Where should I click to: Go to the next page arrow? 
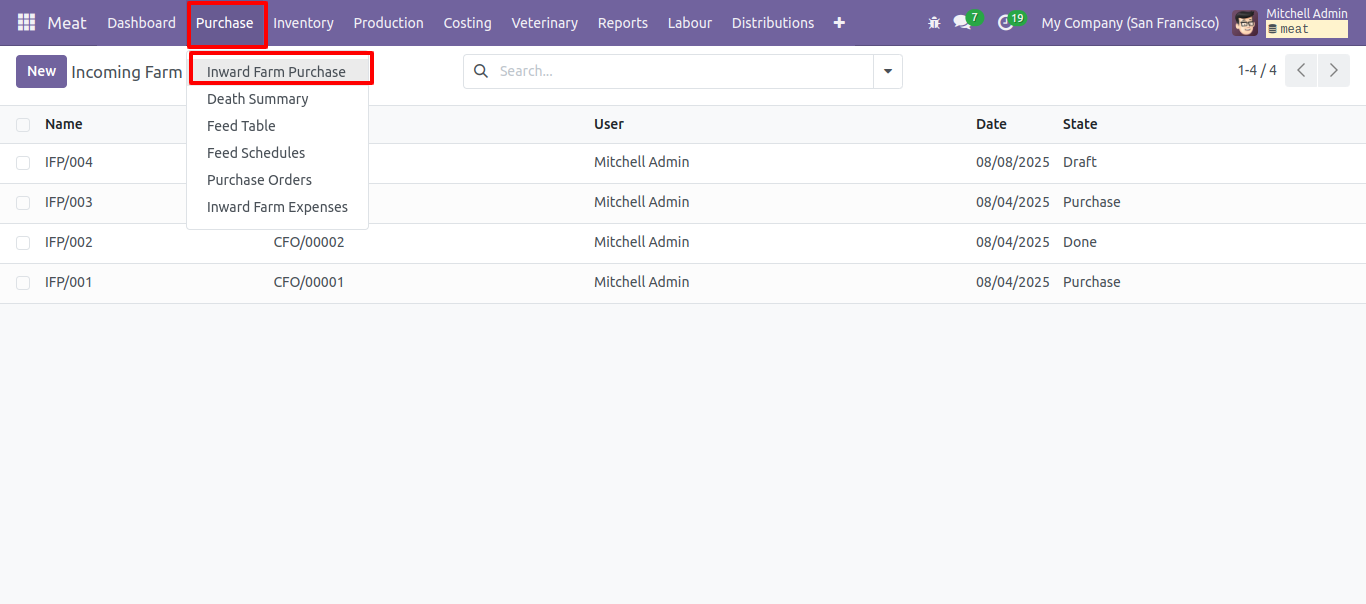[1334, 71]
